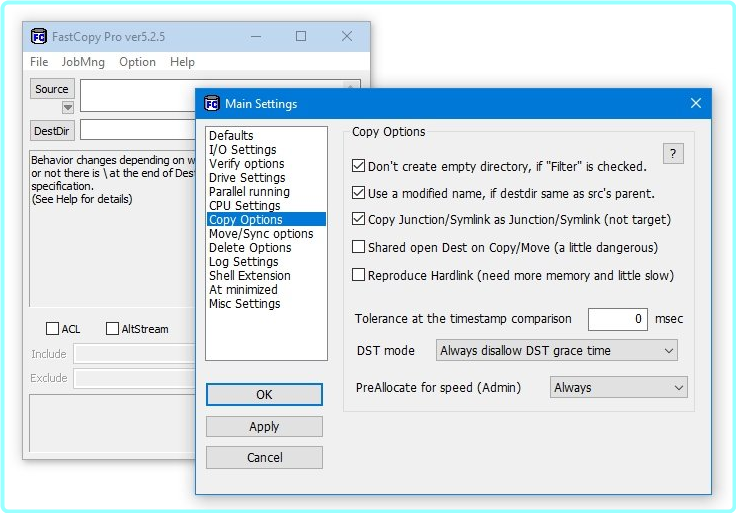Click the question mark help button
Viewport: 736px width, 513px height.
click(674, 153)
